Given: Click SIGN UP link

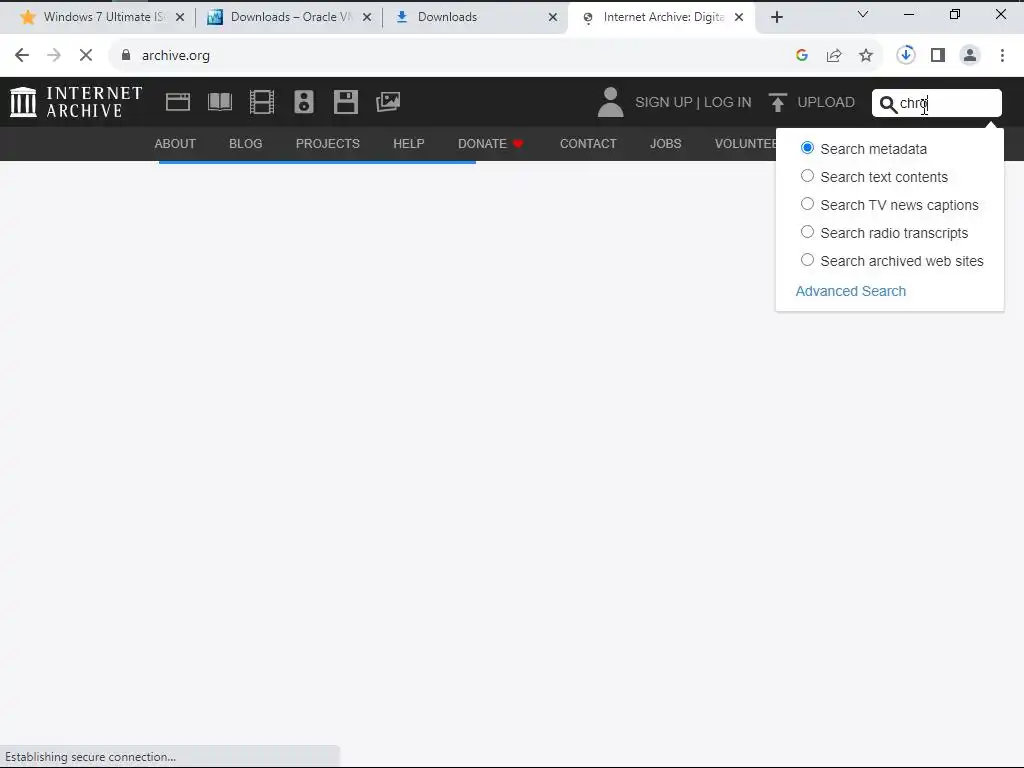Looking at the screenshot, I should (x=664, y=103).
